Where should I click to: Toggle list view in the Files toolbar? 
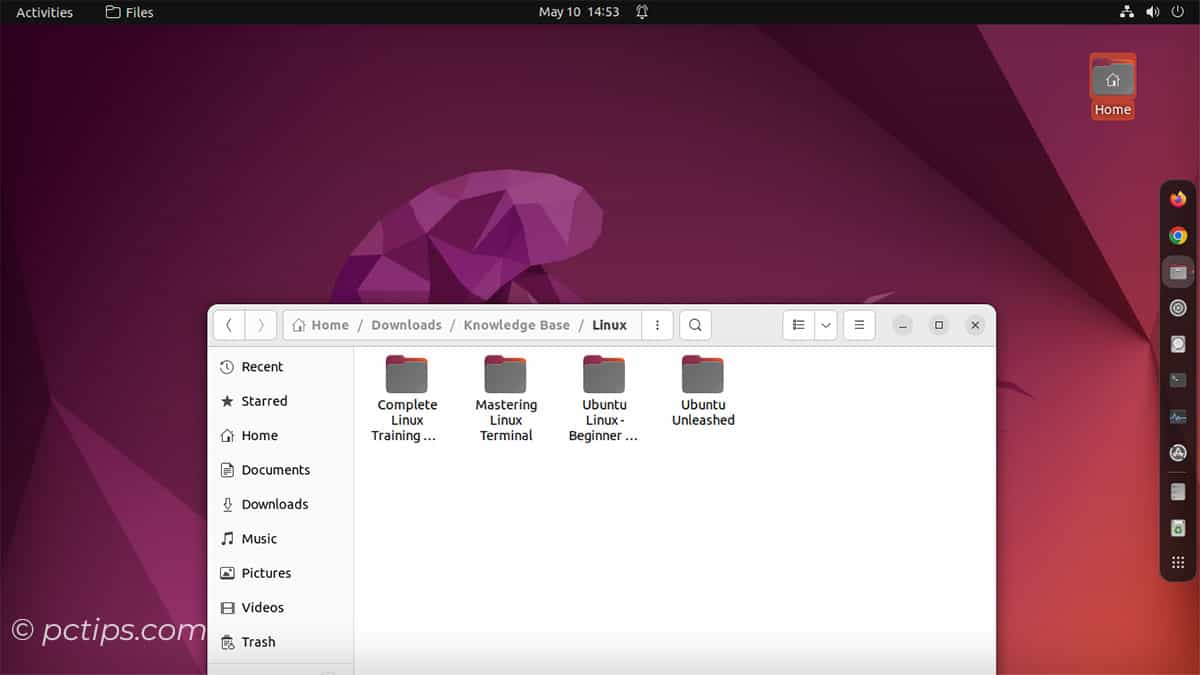point(798,325)
